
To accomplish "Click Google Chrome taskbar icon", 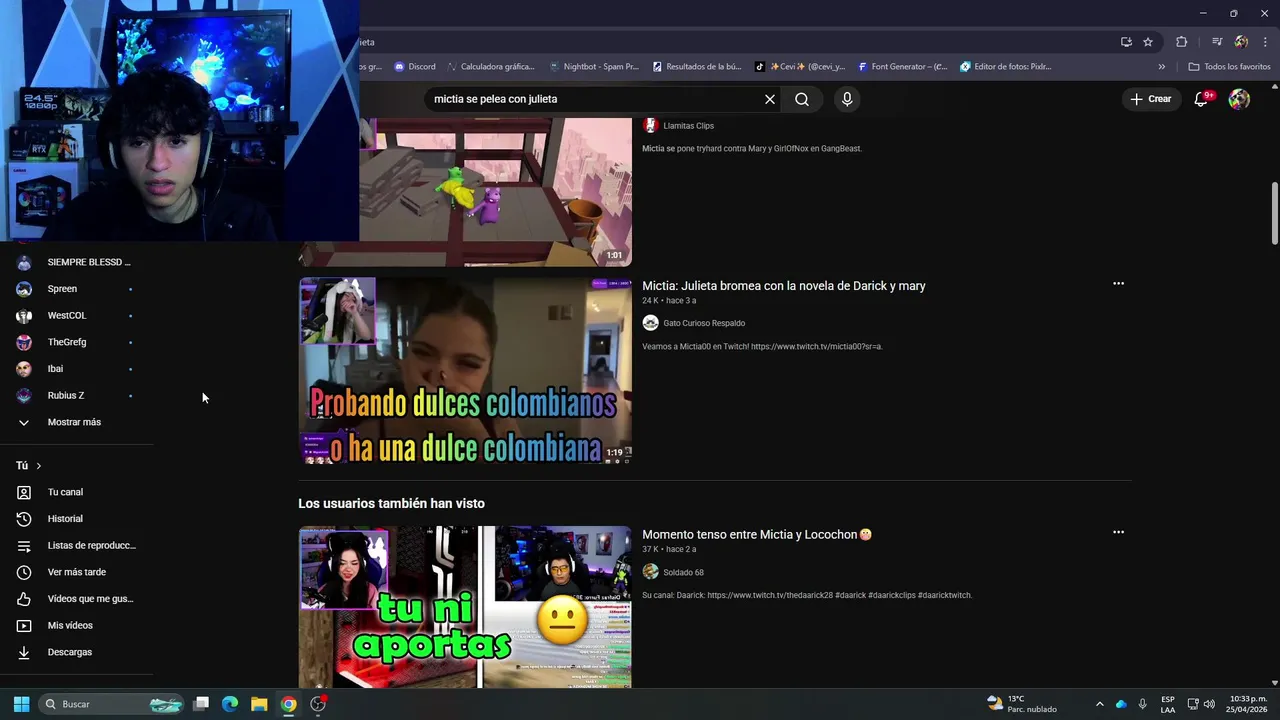I will (288, 704).
